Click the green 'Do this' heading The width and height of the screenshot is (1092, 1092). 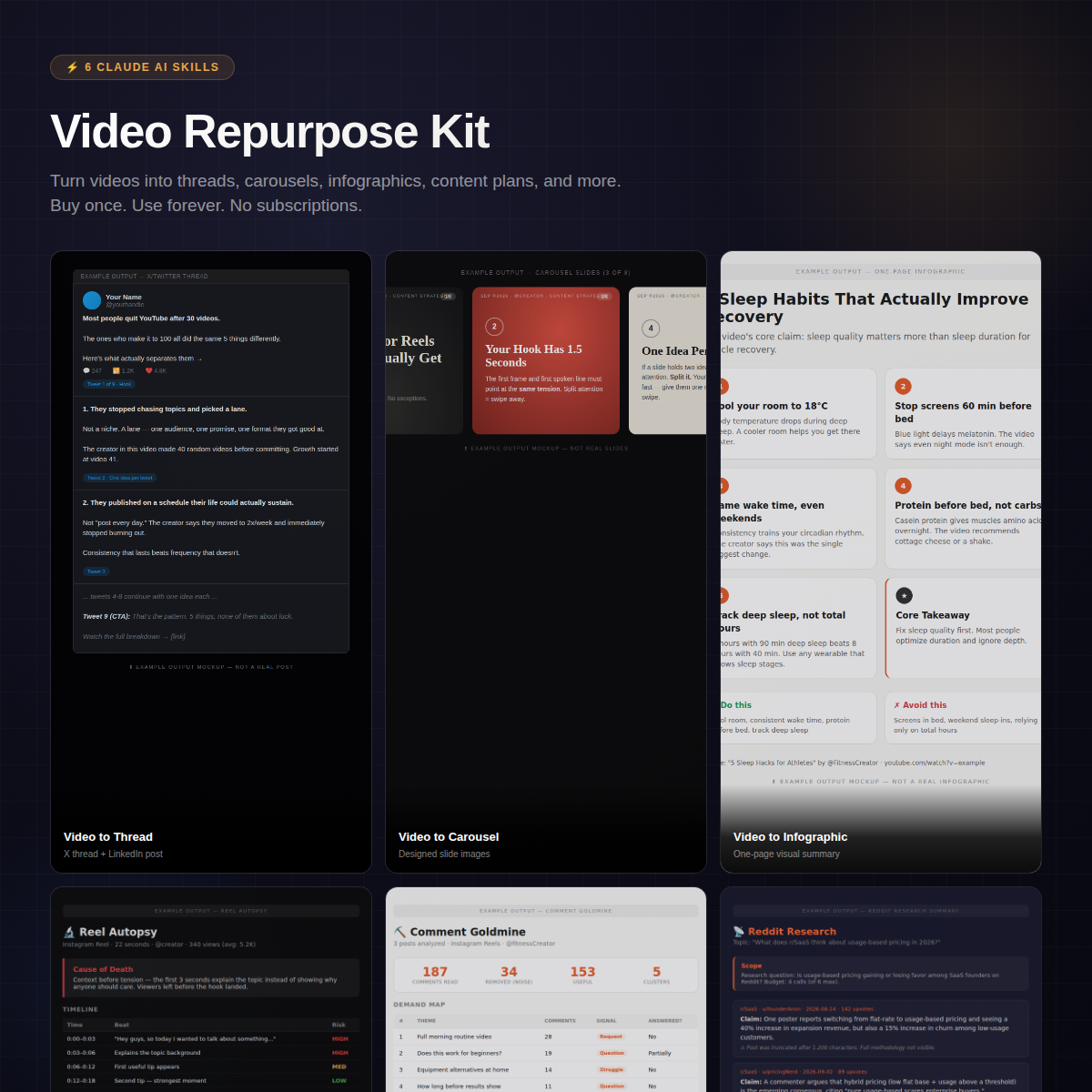[x=736, y=705]
